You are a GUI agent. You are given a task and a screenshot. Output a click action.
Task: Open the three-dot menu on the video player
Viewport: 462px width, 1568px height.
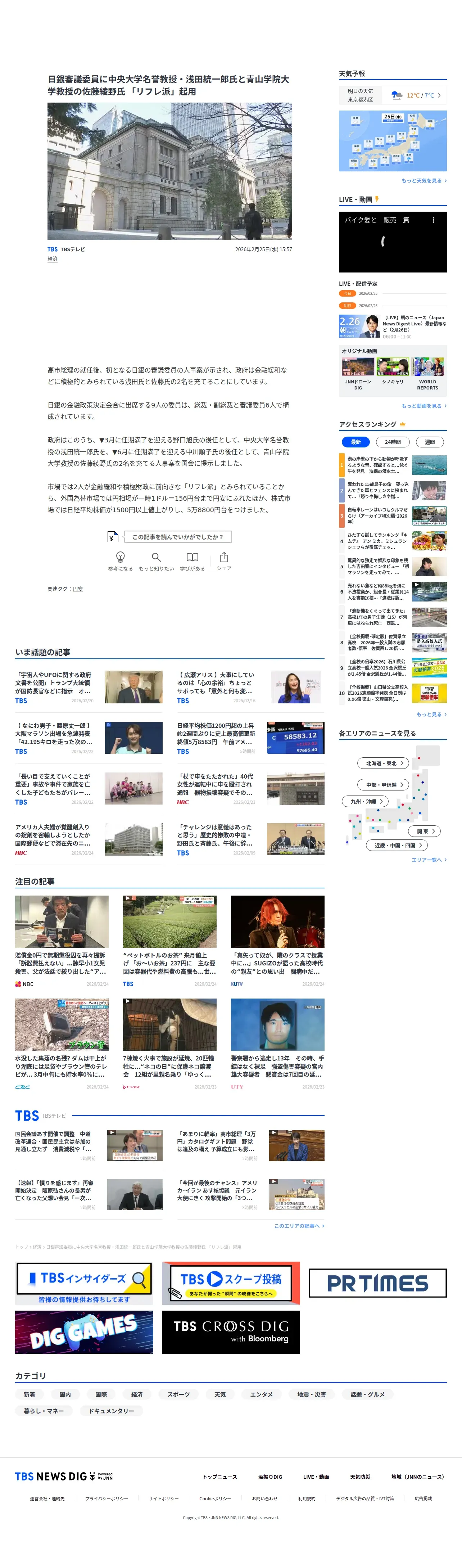433,220
